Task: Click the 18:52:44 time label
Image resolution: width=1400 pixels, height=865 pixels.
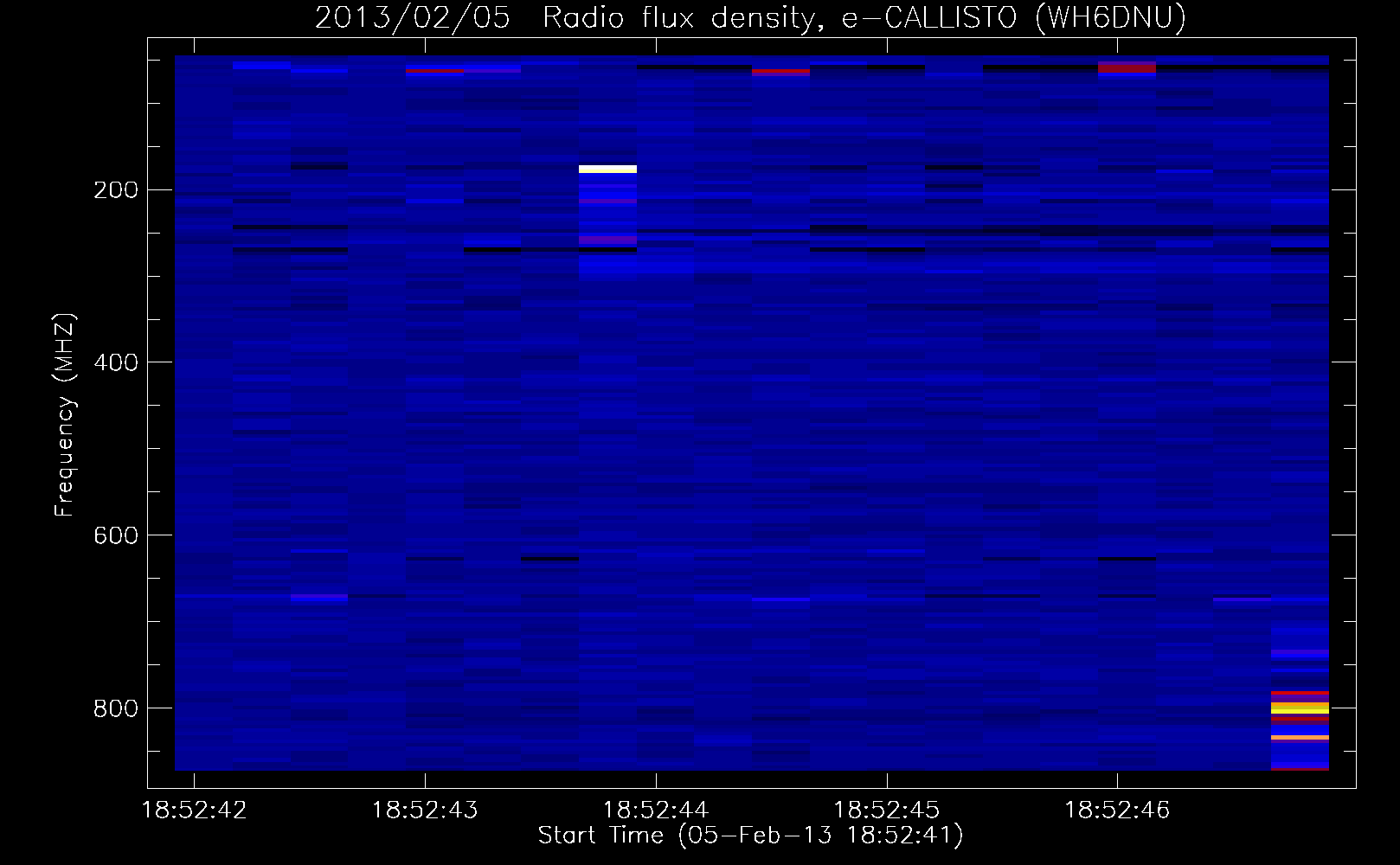Action: pyautogui.click(x=656, y=811)
